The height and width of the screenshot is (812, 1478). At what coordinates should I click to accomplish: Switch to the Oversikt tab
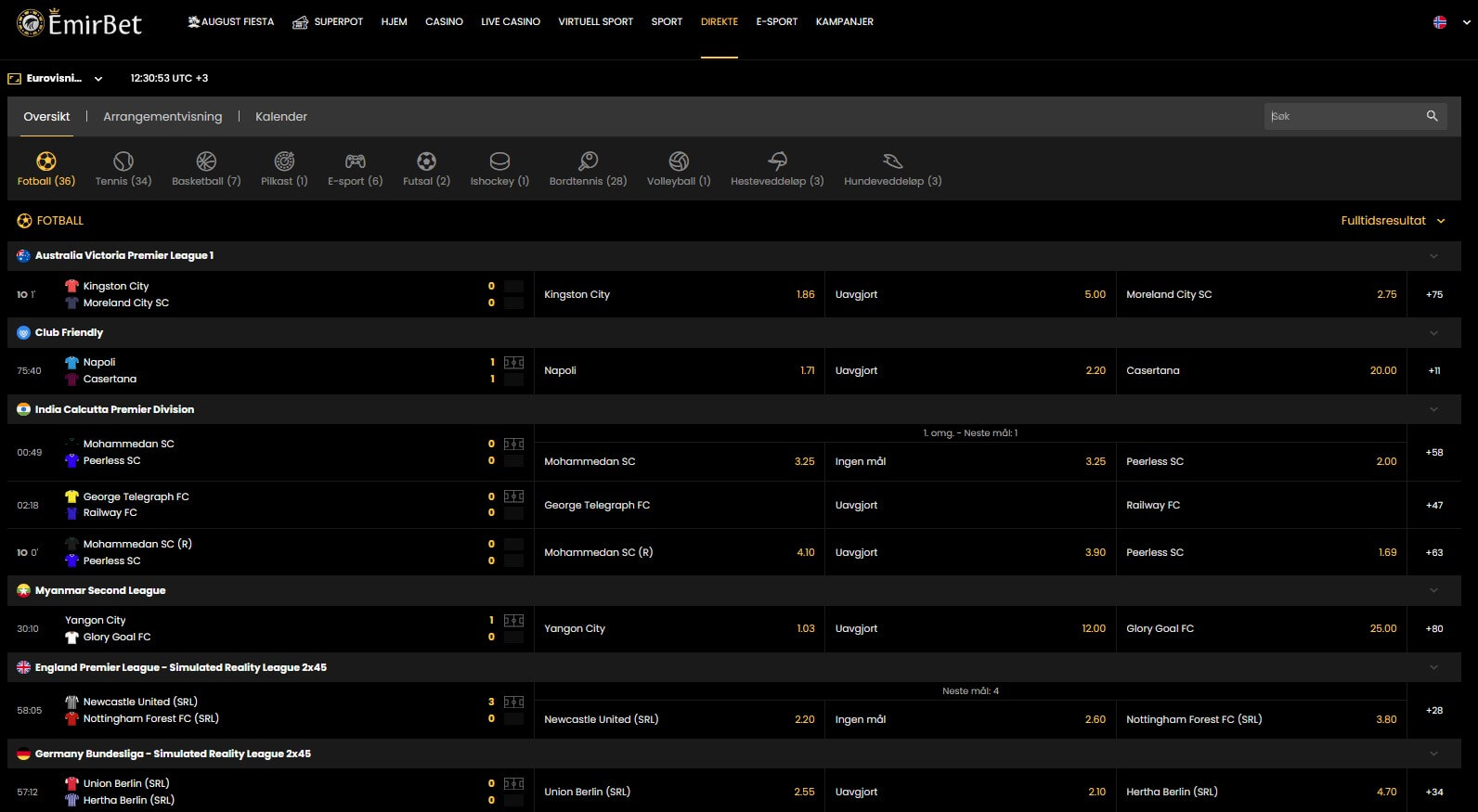coord(46,117)
